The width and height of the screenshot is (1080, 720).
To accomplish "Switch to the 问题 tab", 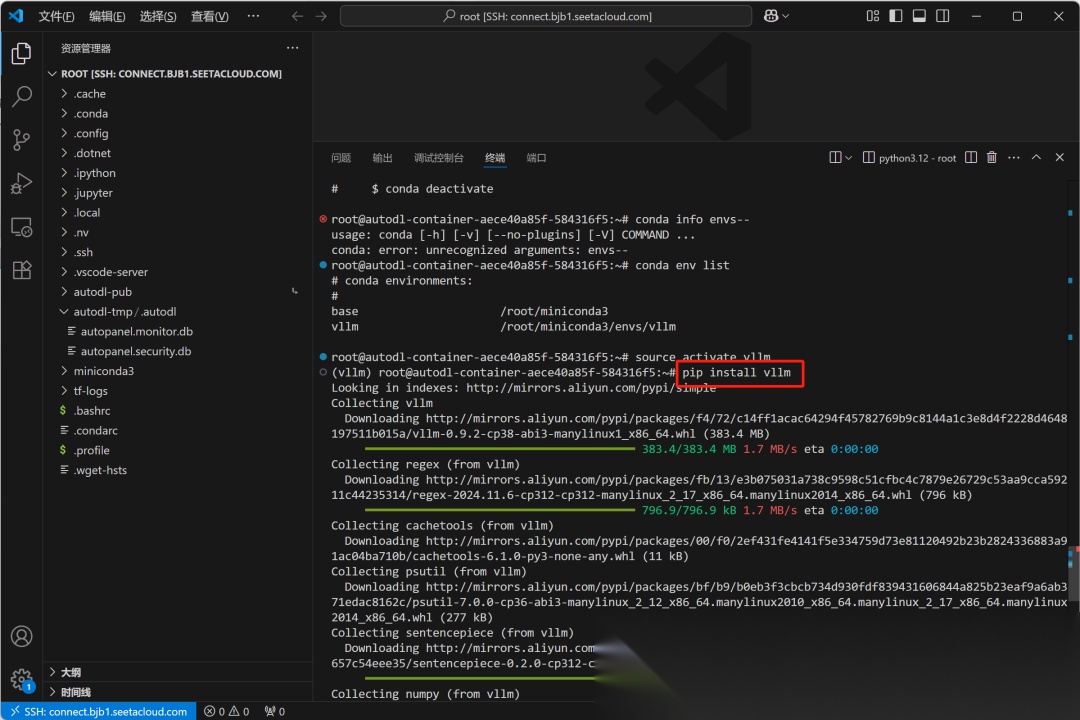I will tap(340, 158).
